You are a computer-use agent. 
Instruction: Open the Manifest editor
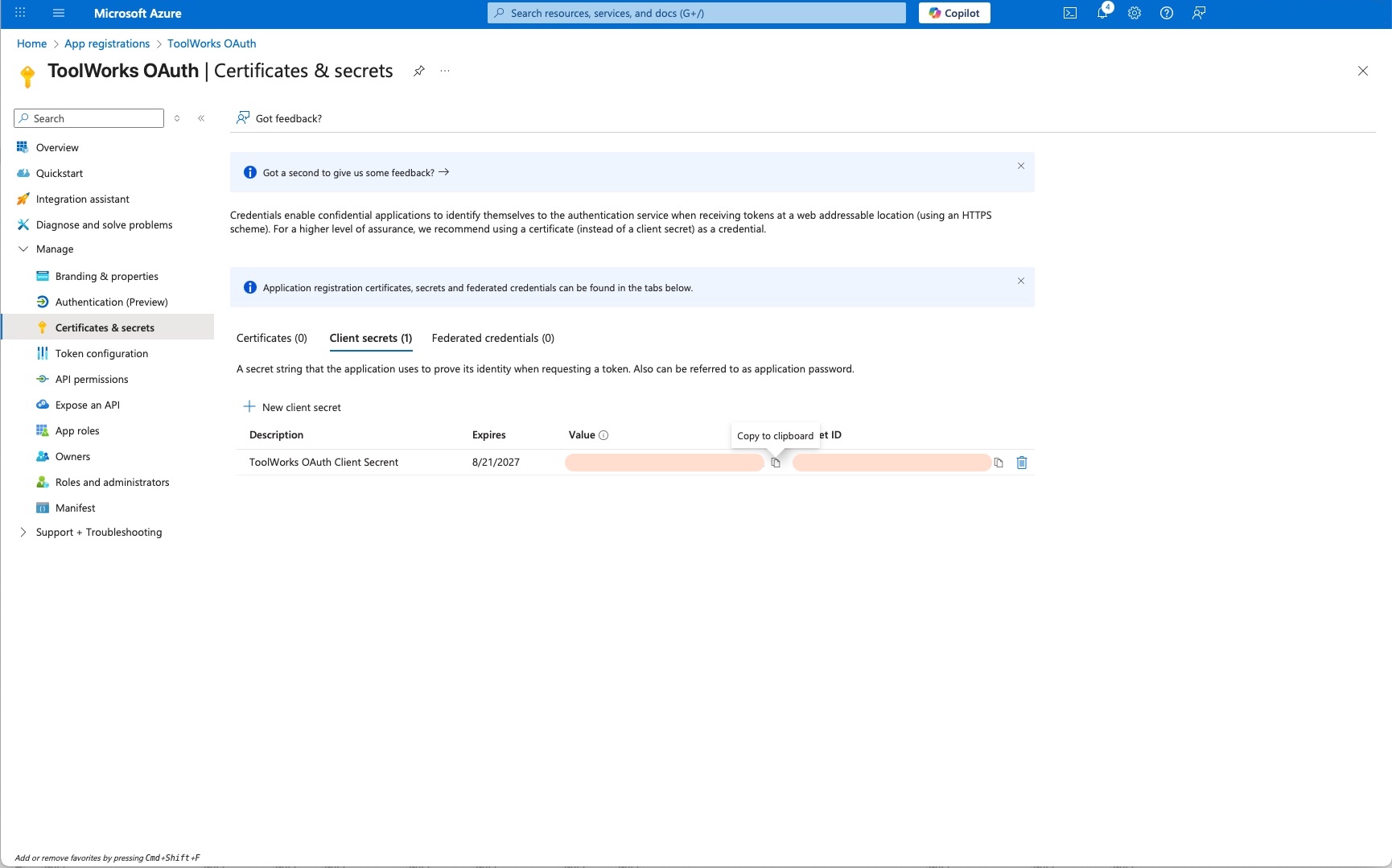pos(75,508)
